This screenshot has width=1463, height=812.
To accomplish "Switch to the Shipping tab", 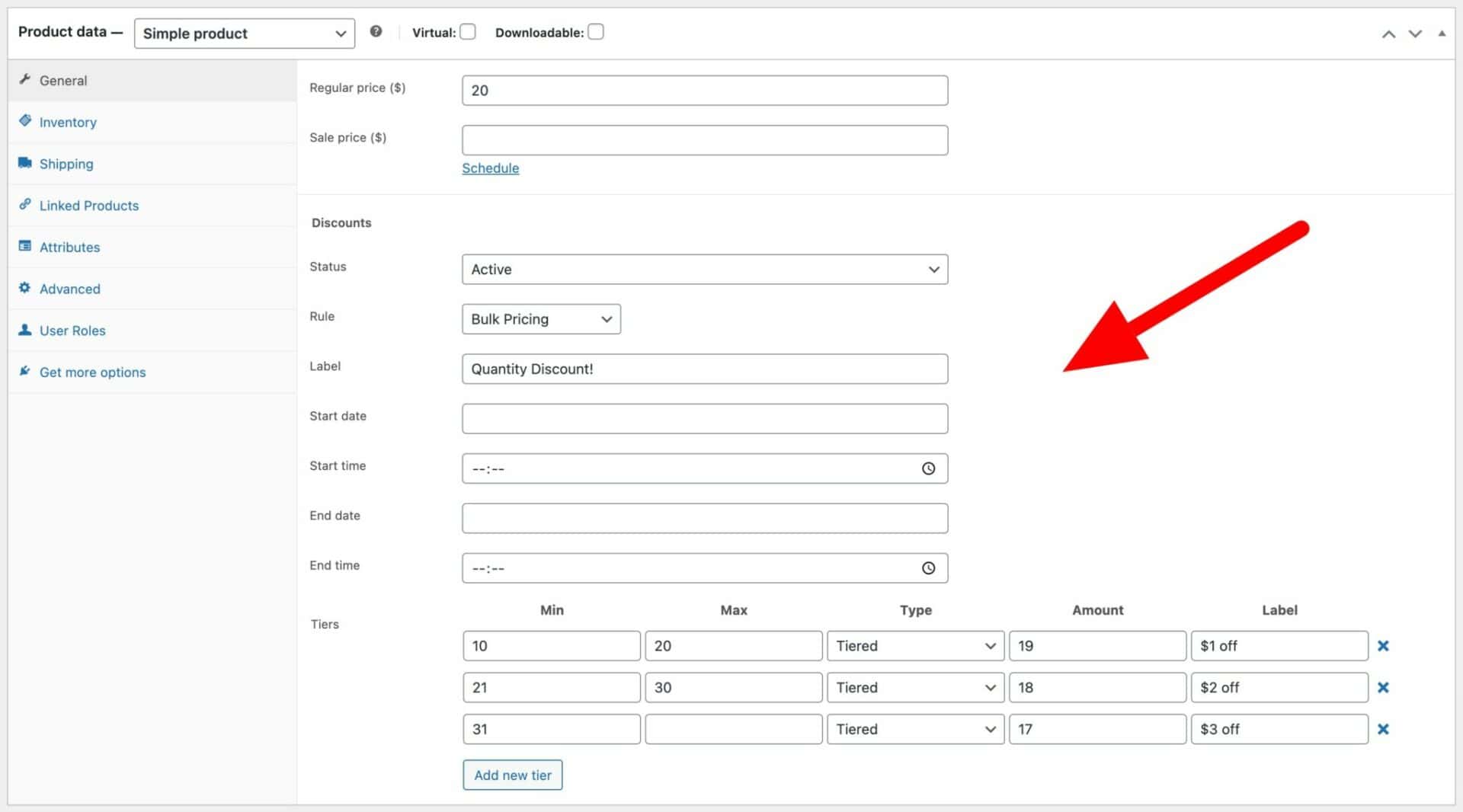I will coord(152,164).
